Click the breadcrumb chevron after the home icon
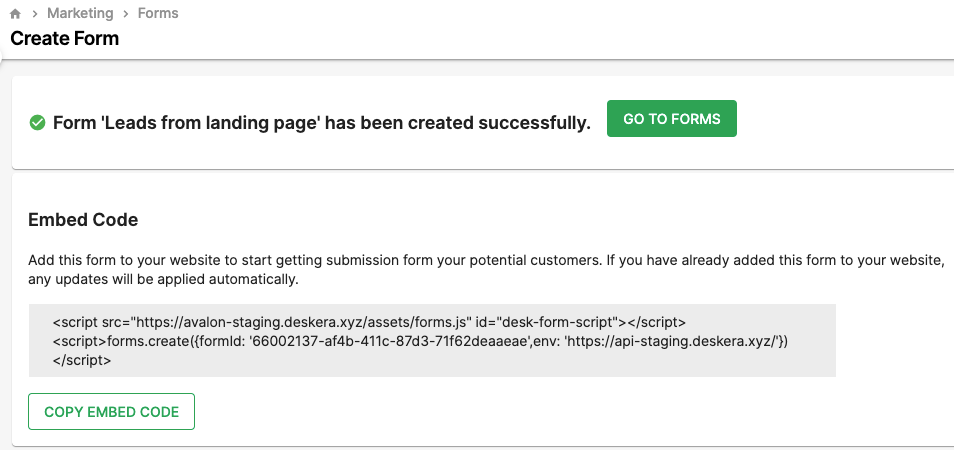The height and width of the screenshot is (450, 954). 35,13
